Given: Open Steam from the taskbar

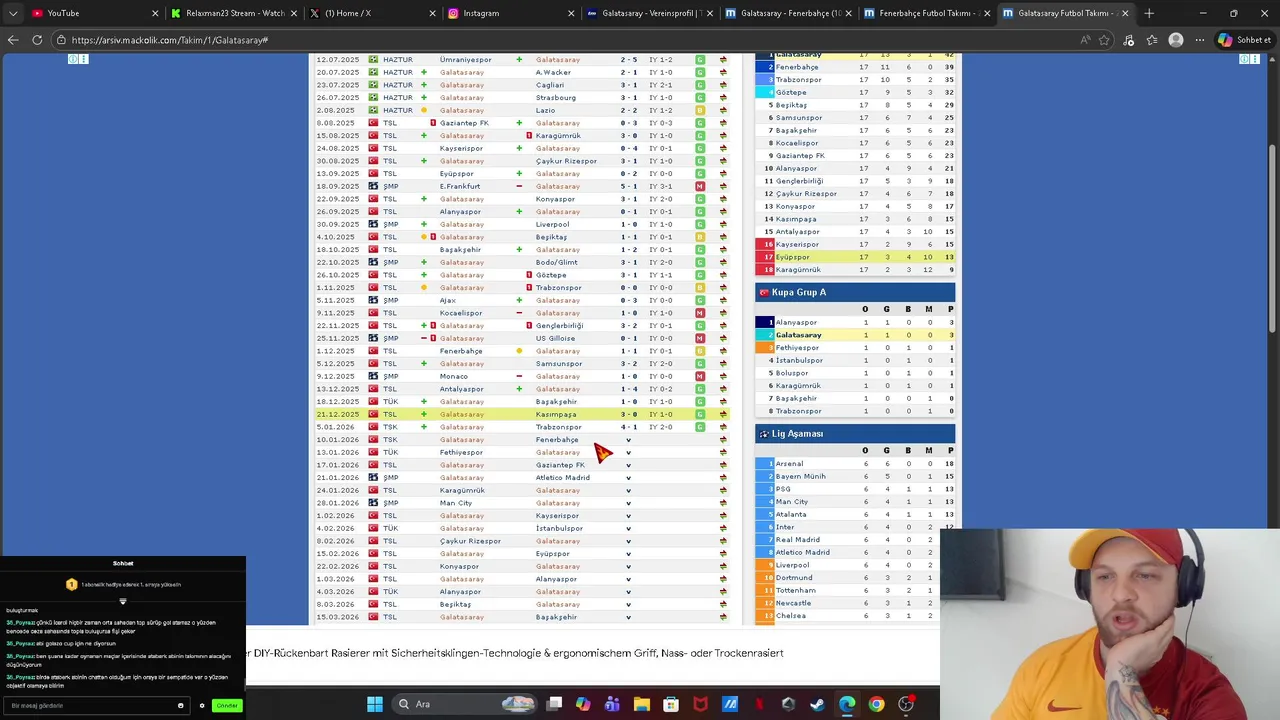Looking at the screenshot, I should pos(817,704).
